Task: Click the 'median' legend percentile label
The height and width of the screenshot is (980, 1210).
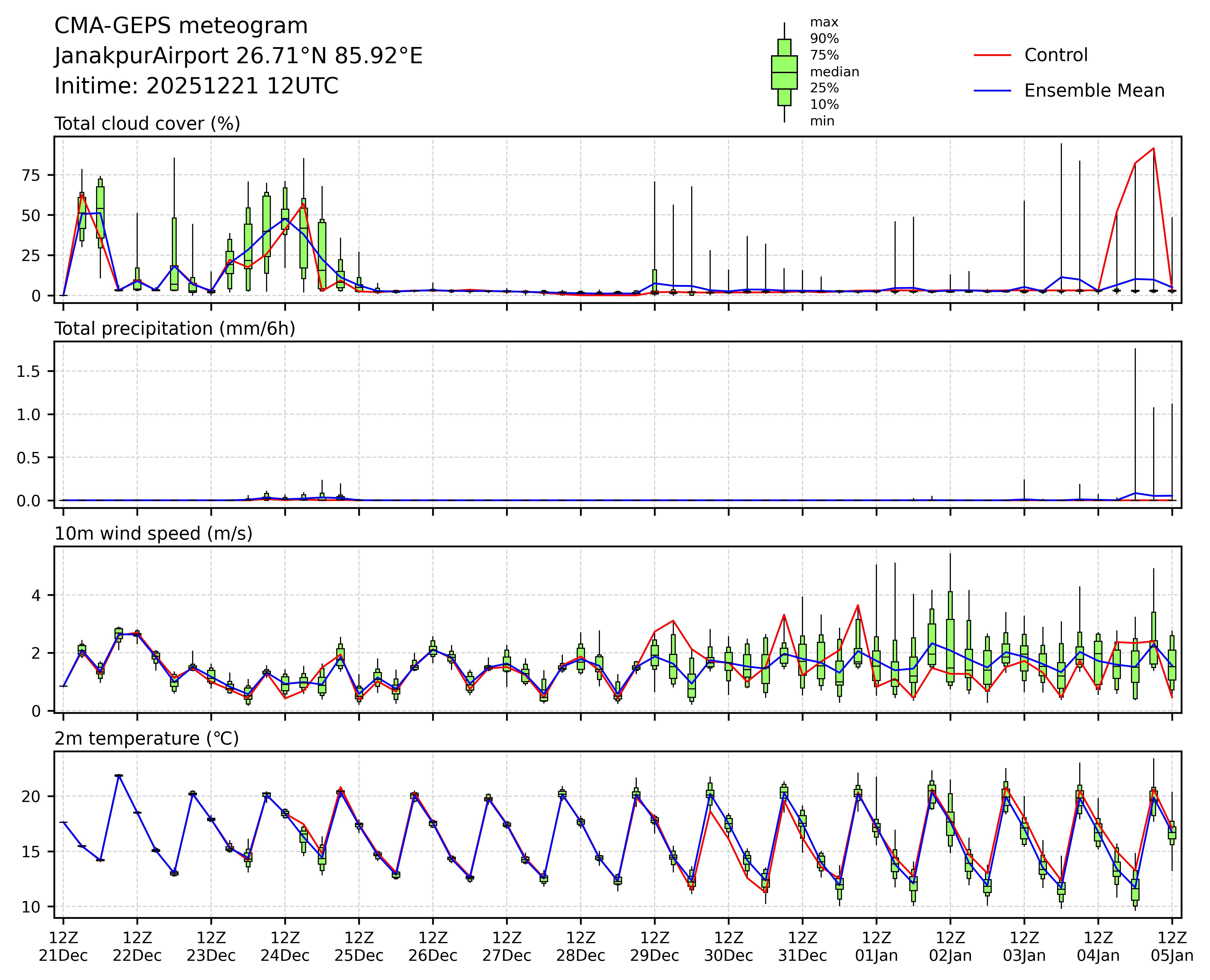Action: pyautogui.click(x=834, y=72)
